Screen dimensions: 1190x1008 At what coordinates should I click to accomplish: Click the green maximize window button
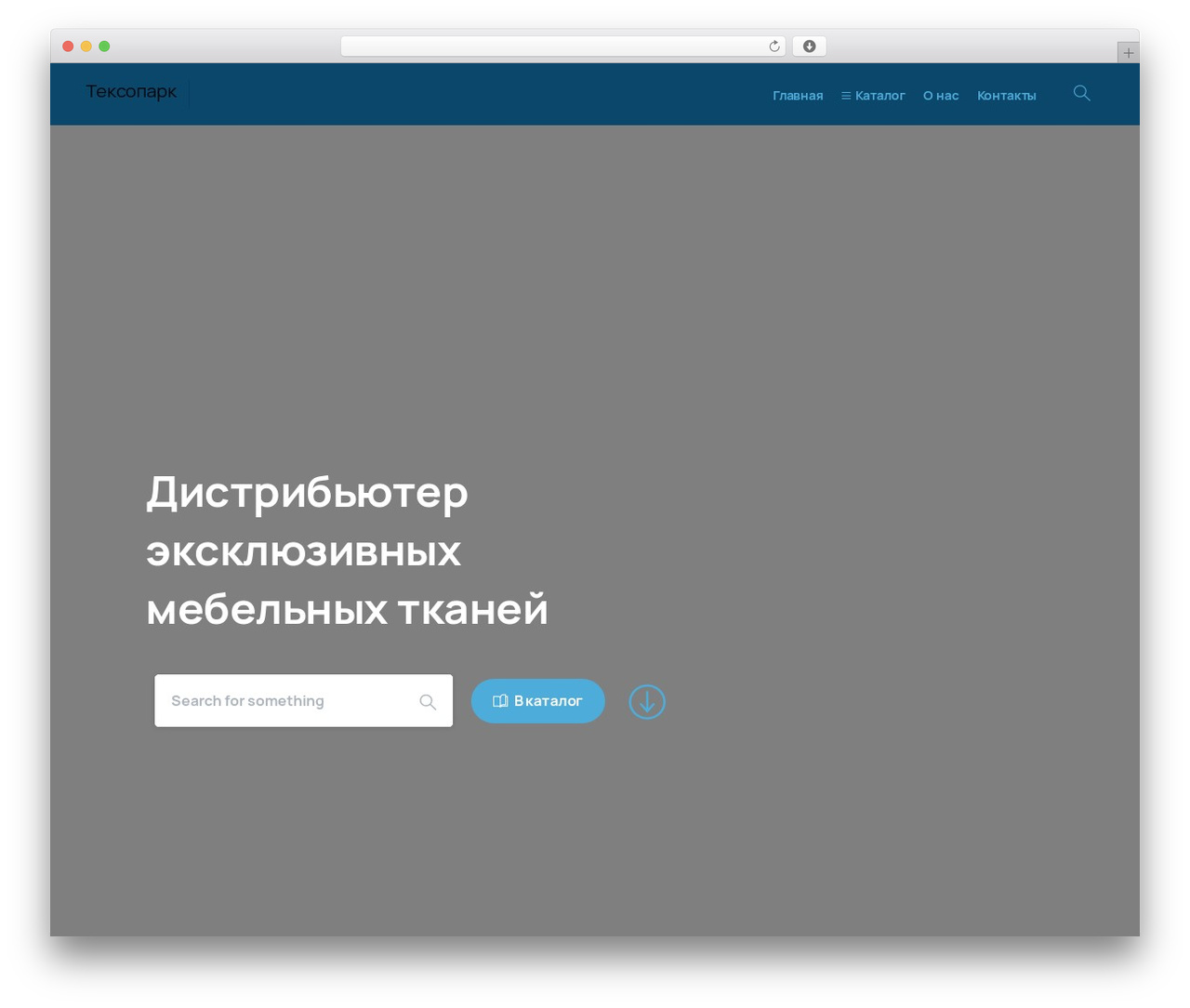coord(104,46)
